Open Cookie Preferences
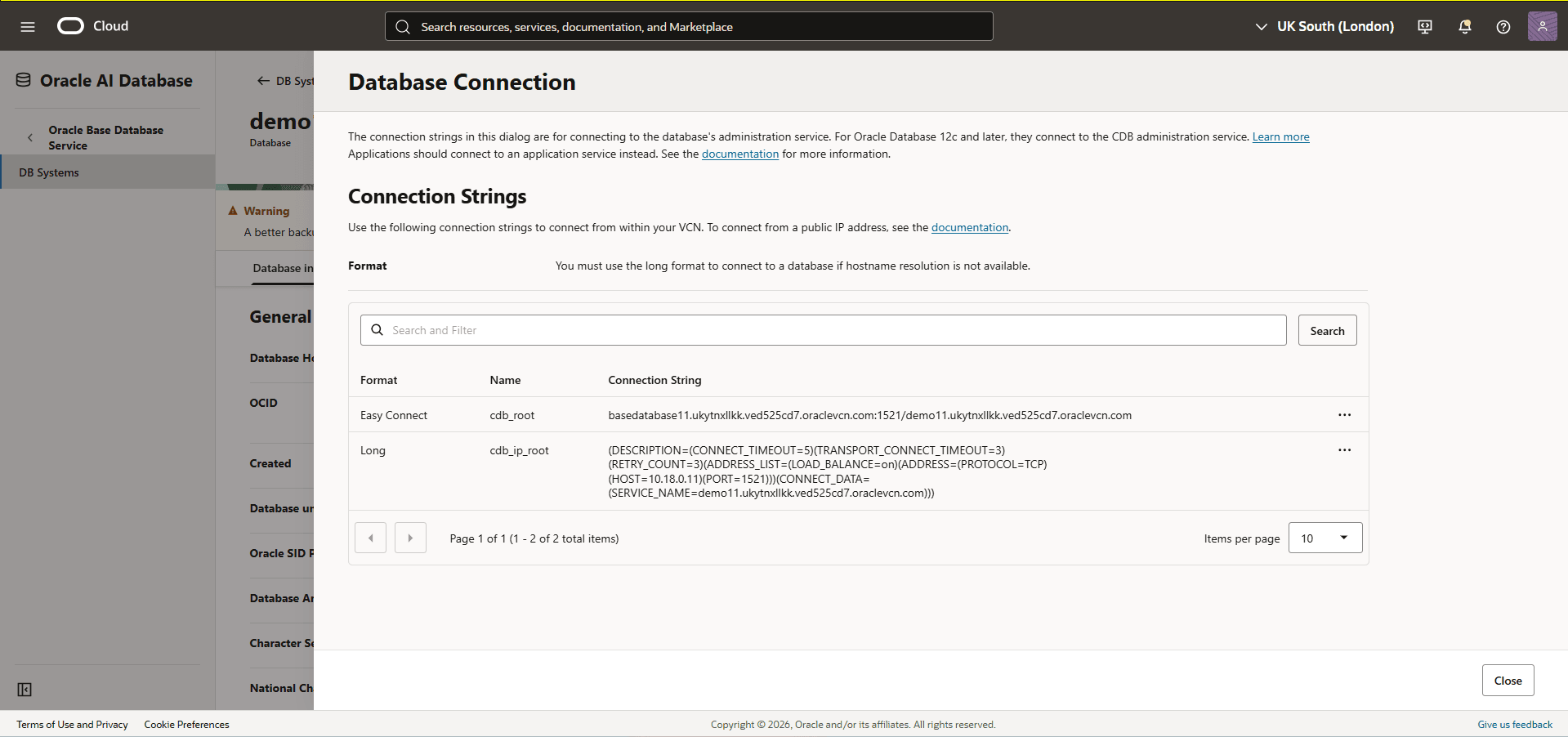The image size is (1568, 737). (186, 725)
